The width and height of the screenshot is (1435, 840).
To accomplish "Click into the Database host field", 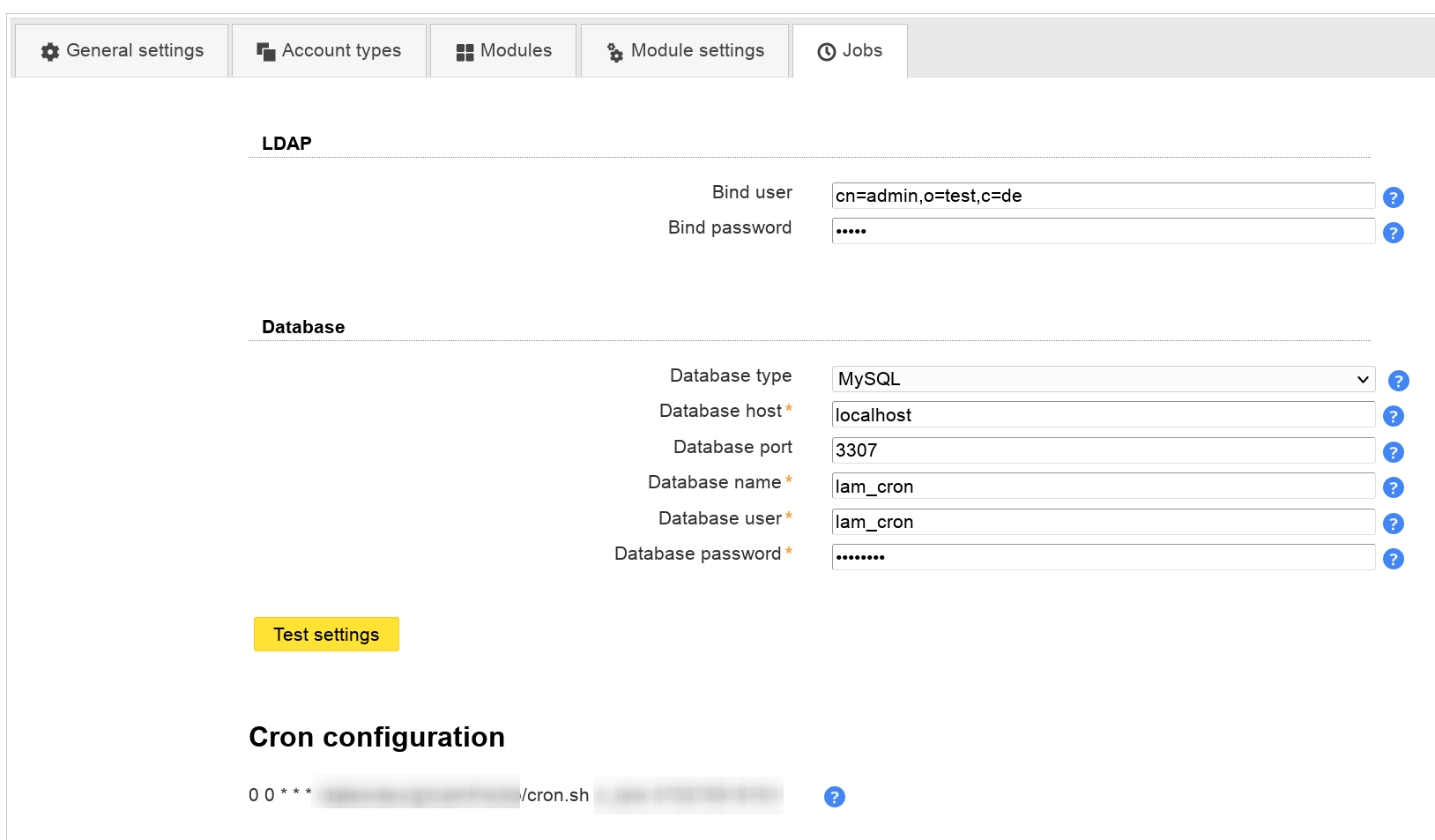I will coord(1102,415).
